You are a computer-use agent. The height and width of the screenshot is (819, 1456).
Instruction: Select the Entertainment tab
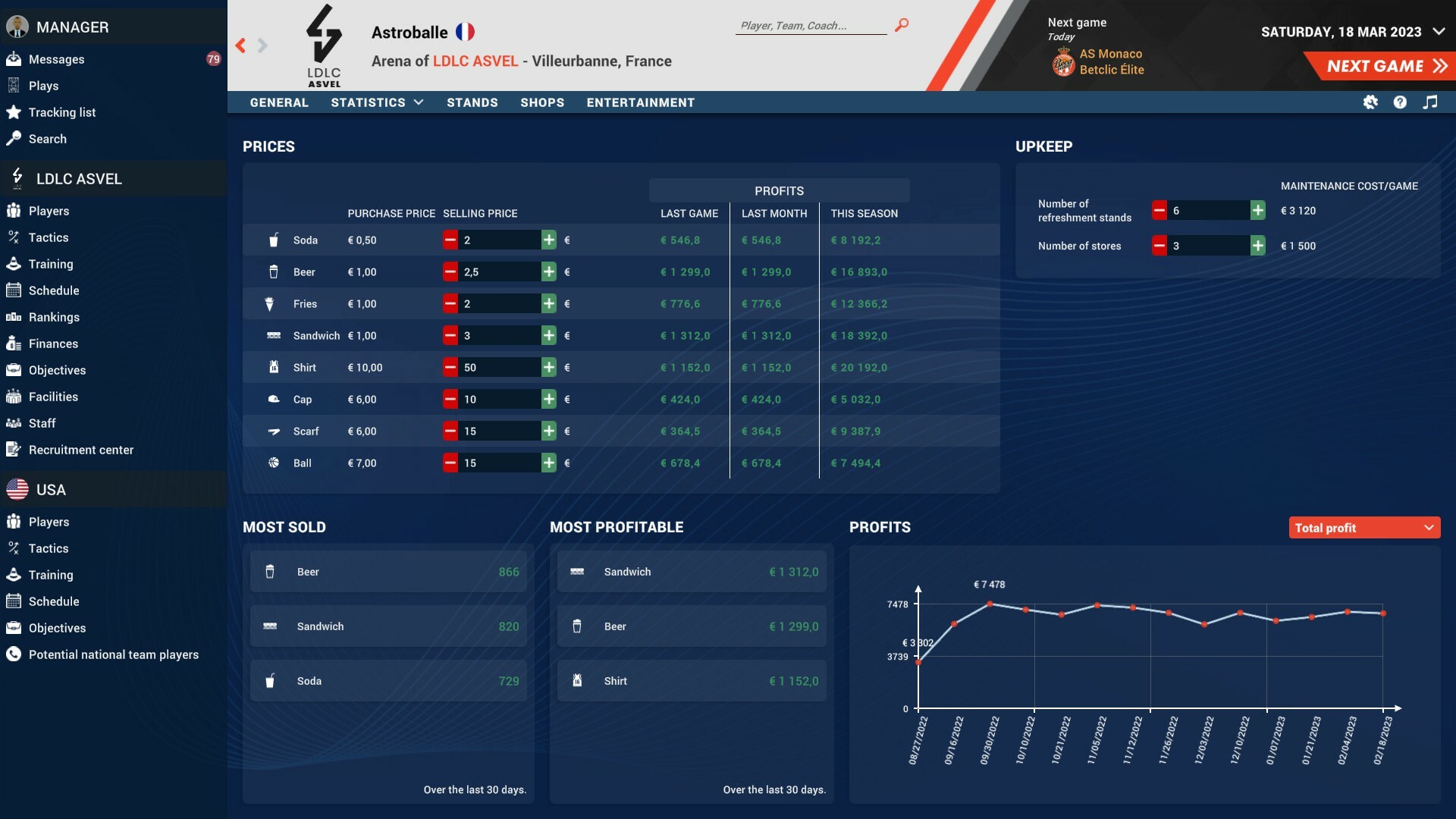point(641,102)
